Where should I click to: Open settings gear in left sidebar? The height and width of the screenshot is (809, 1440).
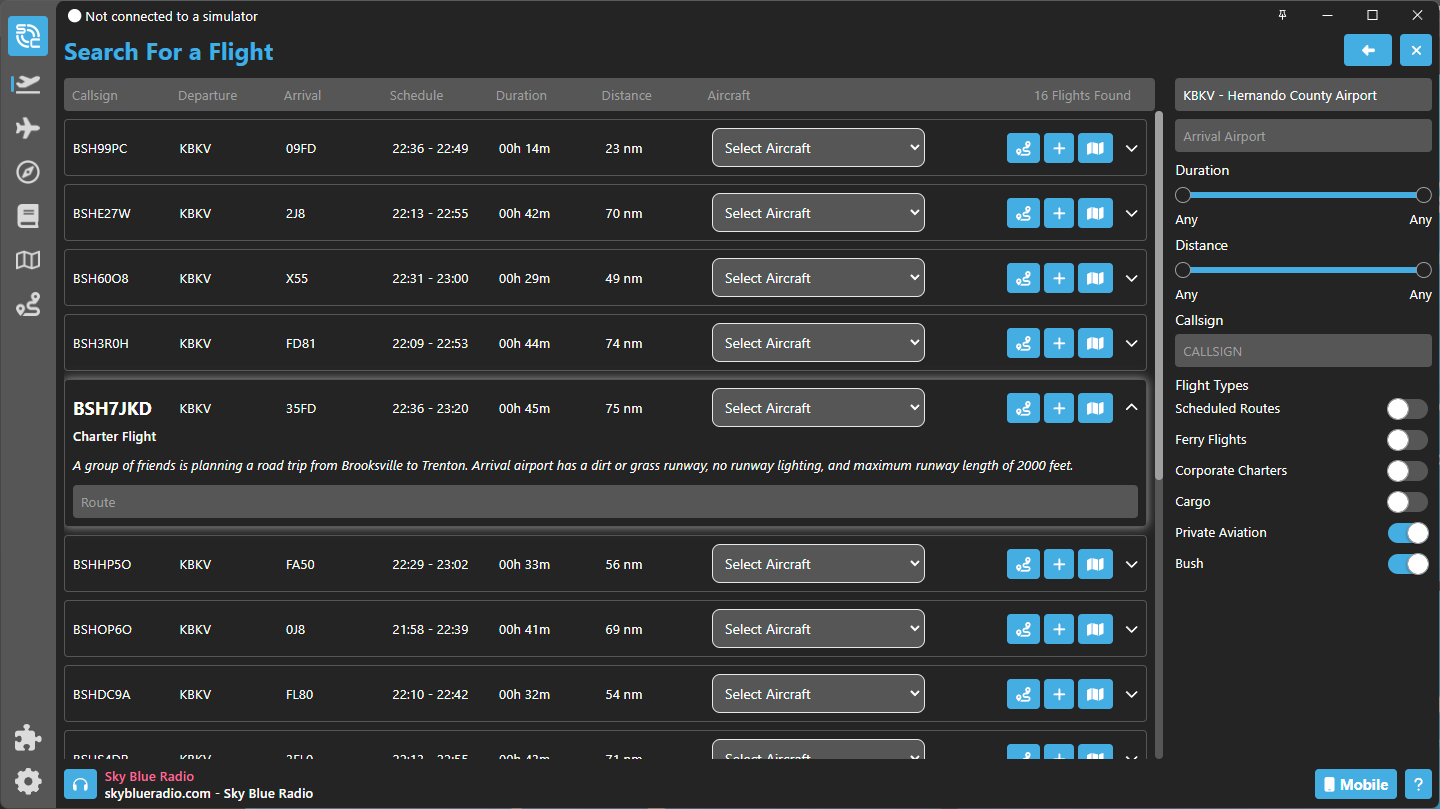click(28, 781)
